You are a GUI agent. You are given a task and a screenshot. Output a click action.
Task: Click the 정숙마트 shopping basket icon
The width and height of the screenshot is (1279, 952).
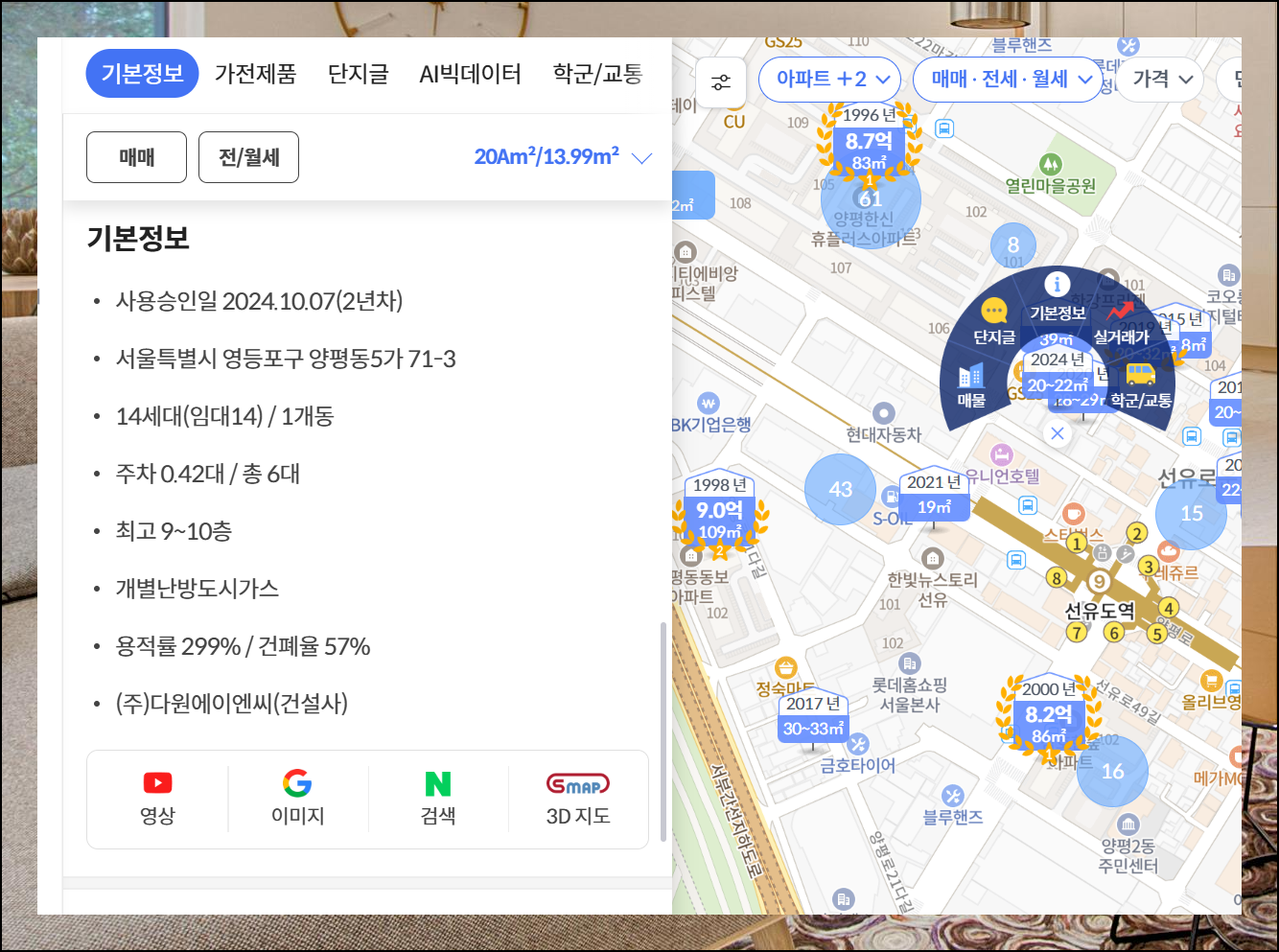click(785, 667)
